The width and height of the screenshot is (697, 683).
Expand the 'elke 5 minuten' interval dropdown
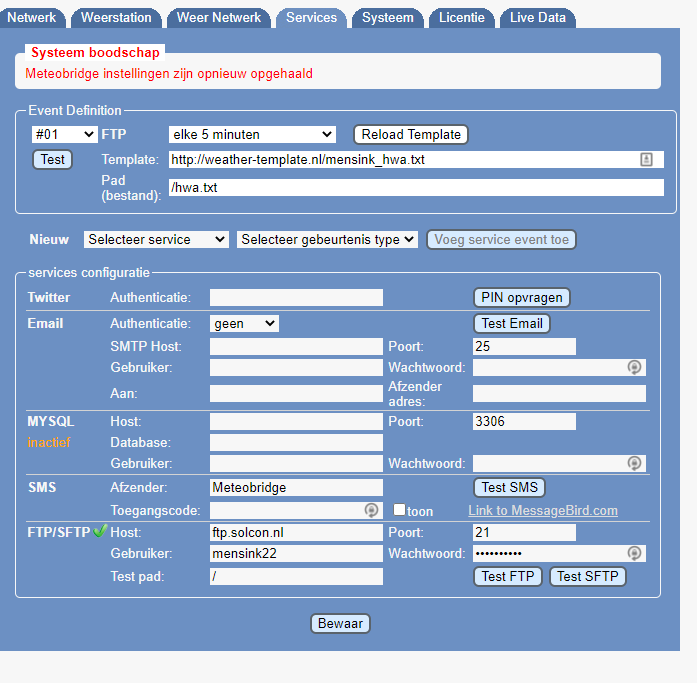[252, 134]
